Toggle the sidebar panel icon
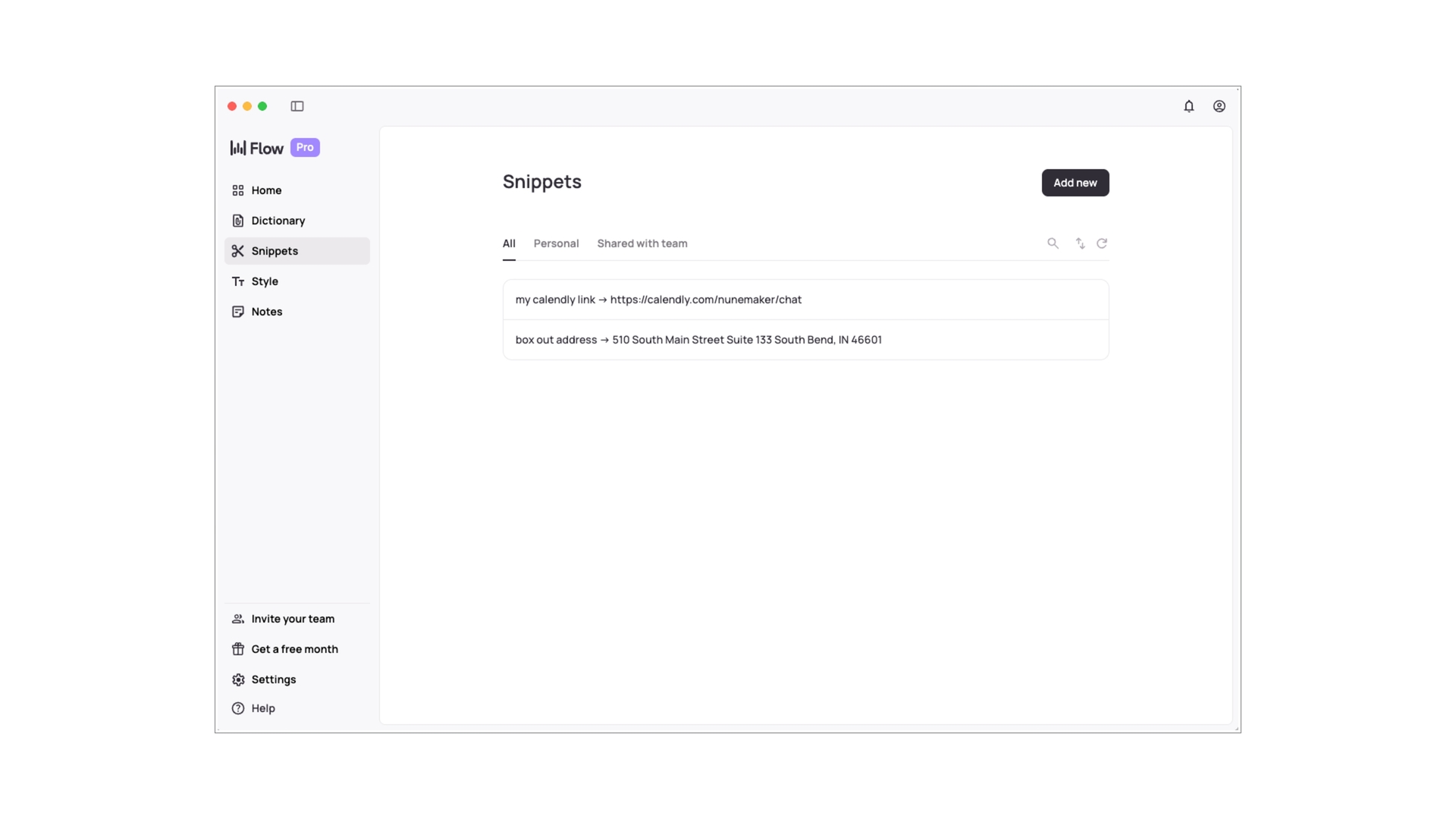This screenshot has width=1456, height=819. tap(297, 106)
